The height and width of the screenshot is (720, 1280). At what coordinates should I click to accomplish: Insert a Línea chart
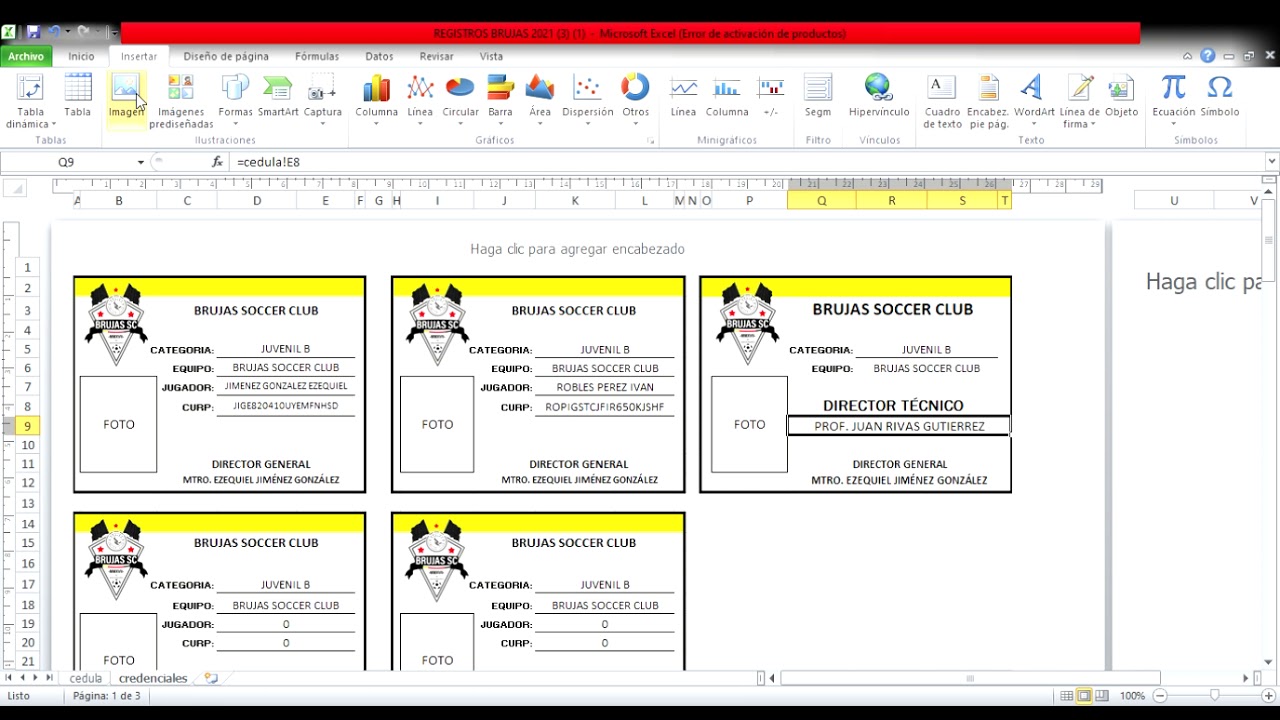coord(420,102)
